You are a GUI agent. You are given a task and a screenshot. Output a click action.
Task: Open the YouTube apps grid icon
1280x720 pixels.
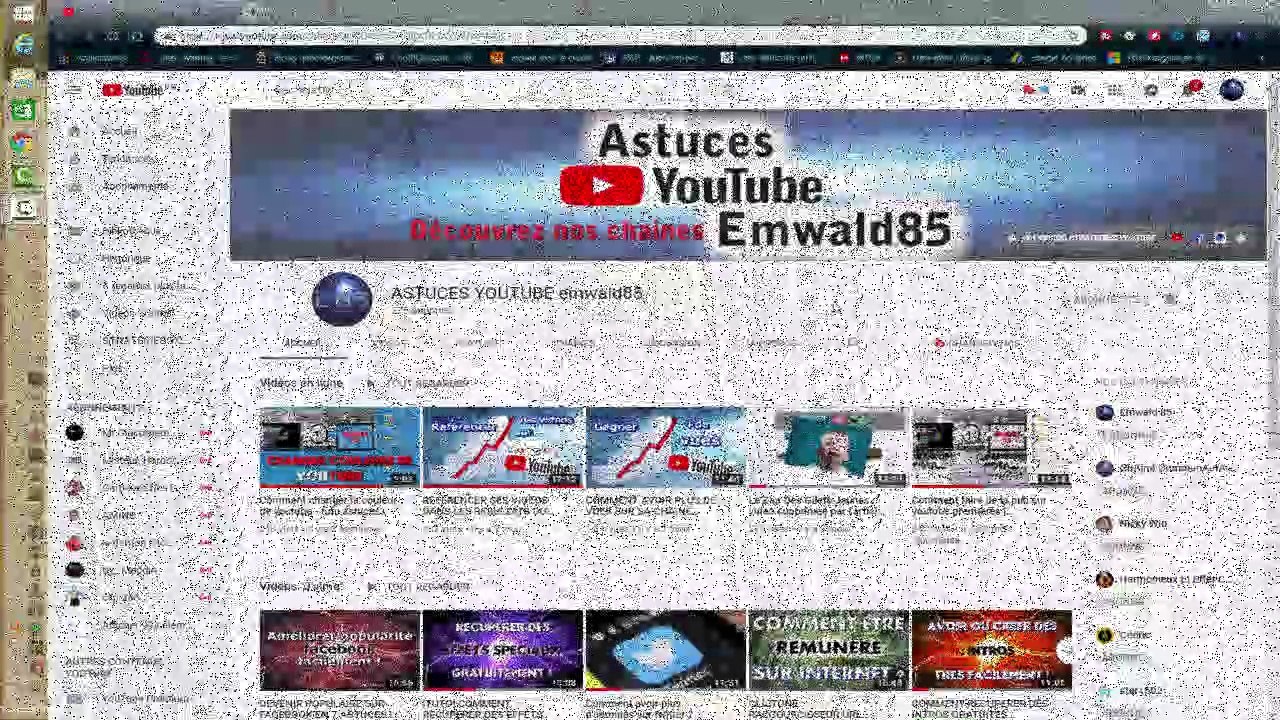tap(1114, 90)
